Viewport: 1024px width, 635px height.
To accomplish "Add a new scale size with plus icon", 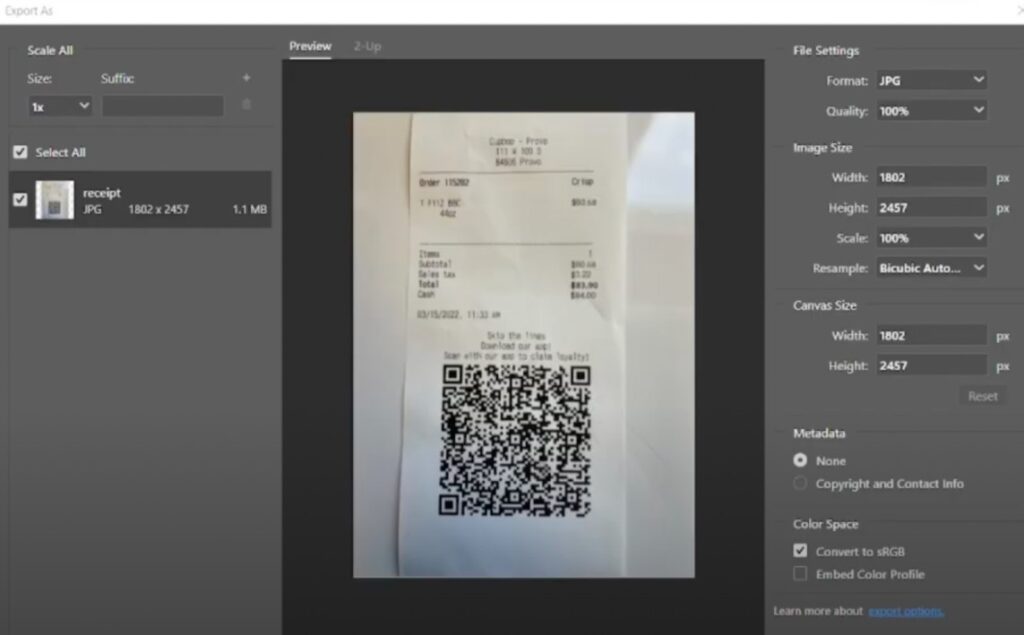I will pyautogui.click(x=246, y=78).
